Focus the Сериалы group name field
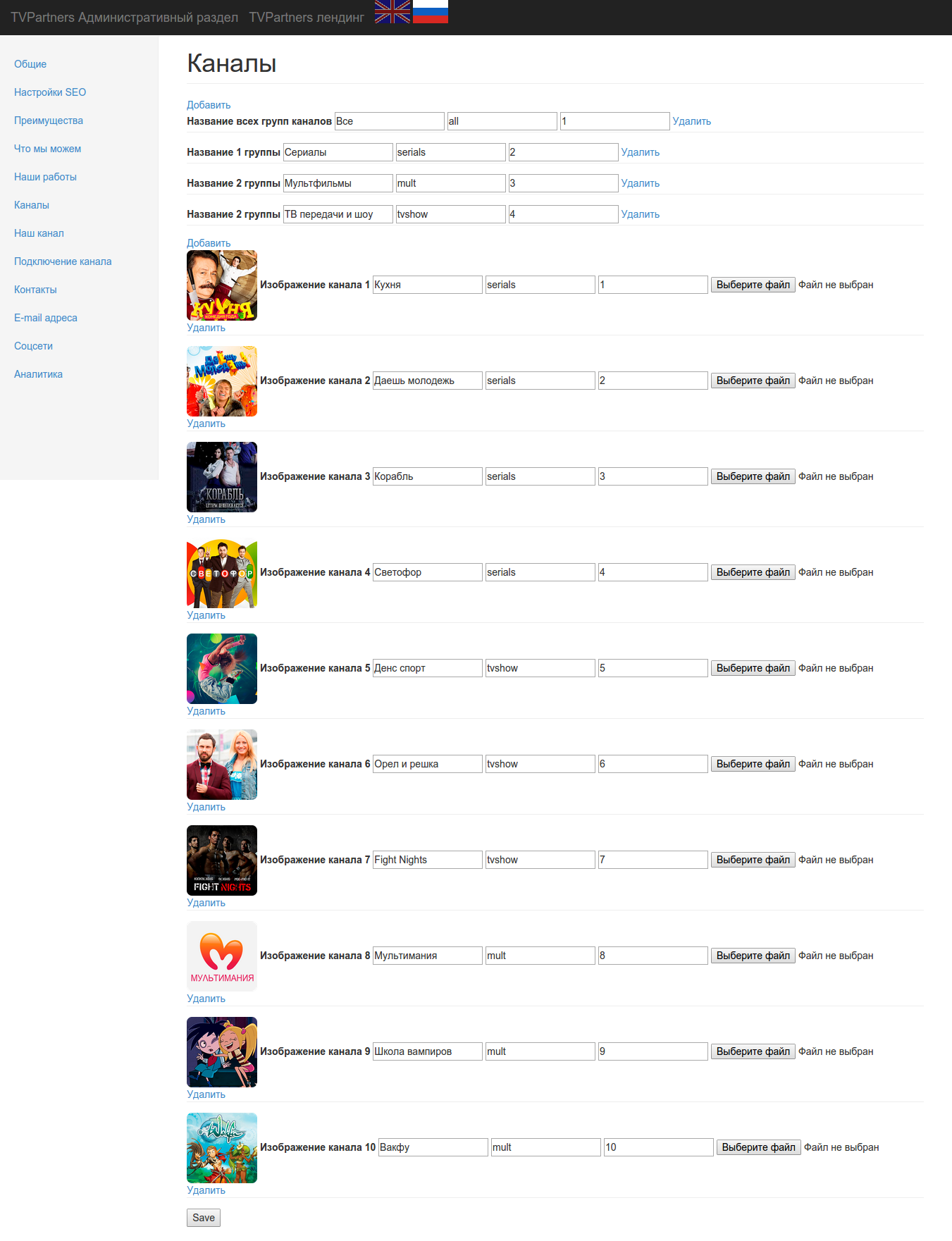This screenshot has width=952, height=1241. (338, 152)
